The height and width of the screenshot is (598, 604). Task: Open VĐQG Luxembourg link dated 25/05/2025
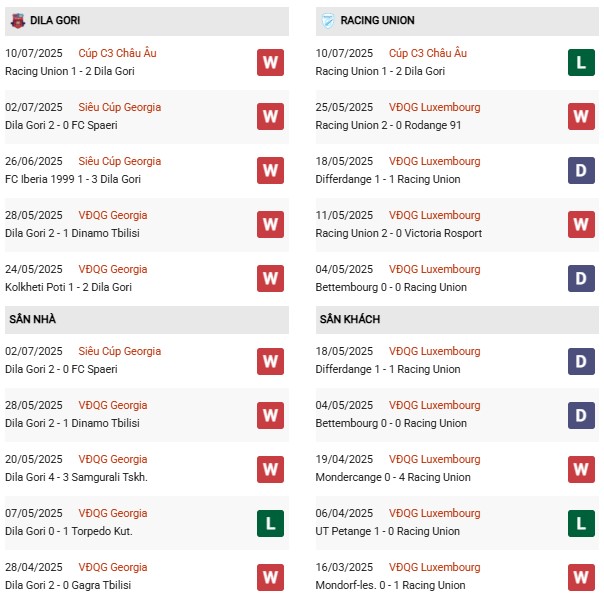[435, 107]
